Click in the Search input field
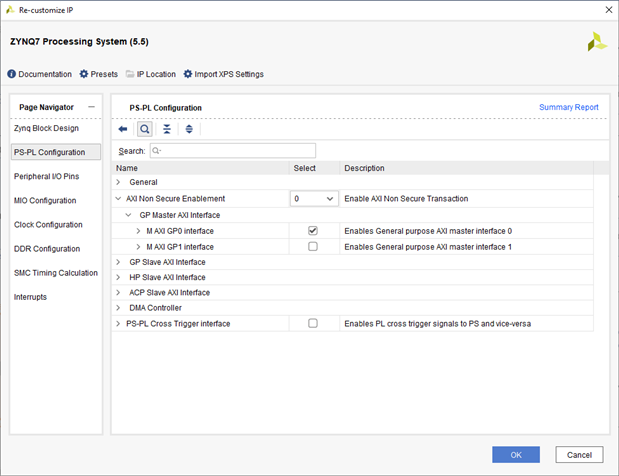 [x=233, y=151]
